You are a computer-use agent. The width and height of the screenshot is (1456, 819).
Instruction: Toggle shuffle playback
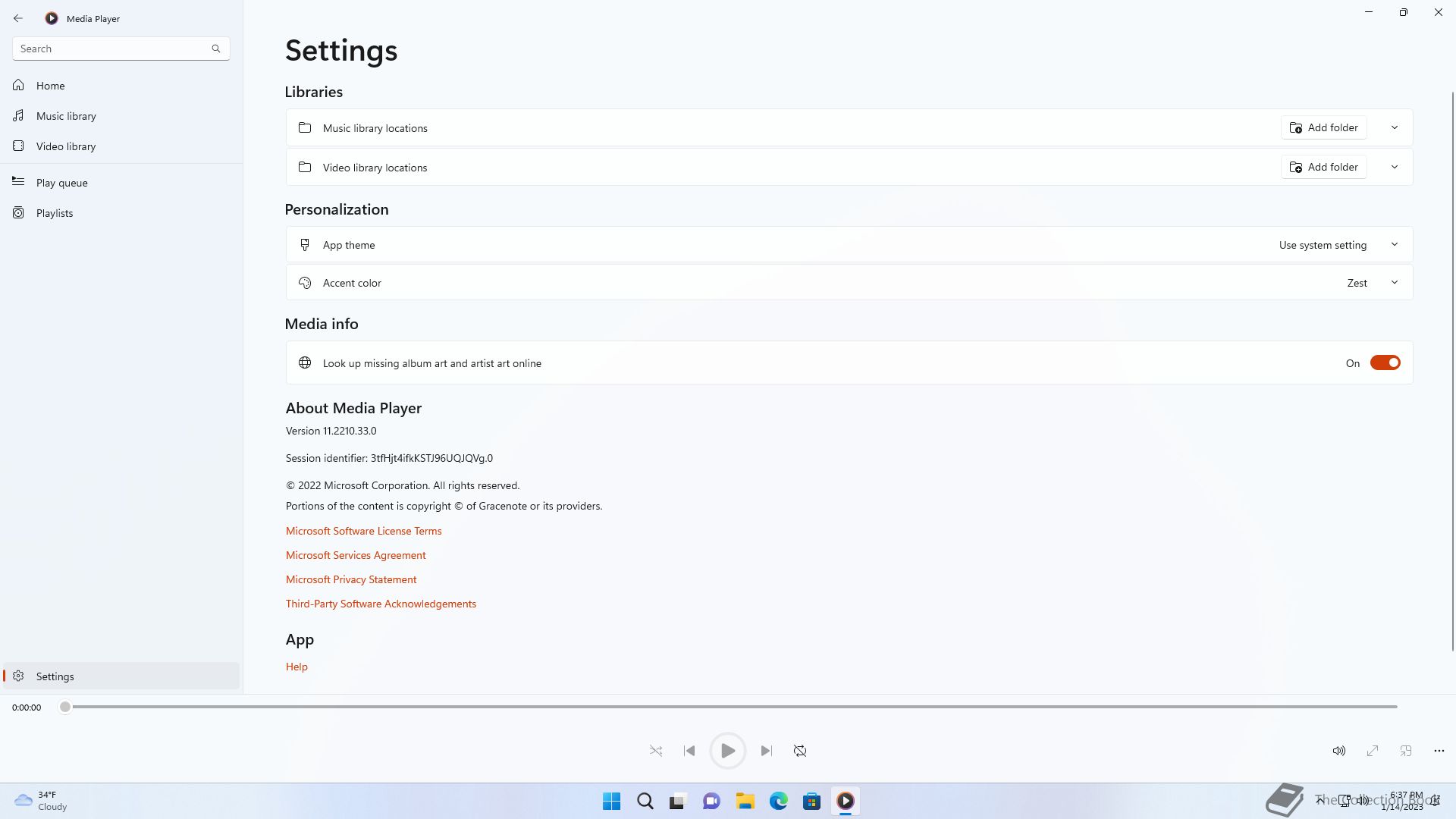tap(656, 751)
